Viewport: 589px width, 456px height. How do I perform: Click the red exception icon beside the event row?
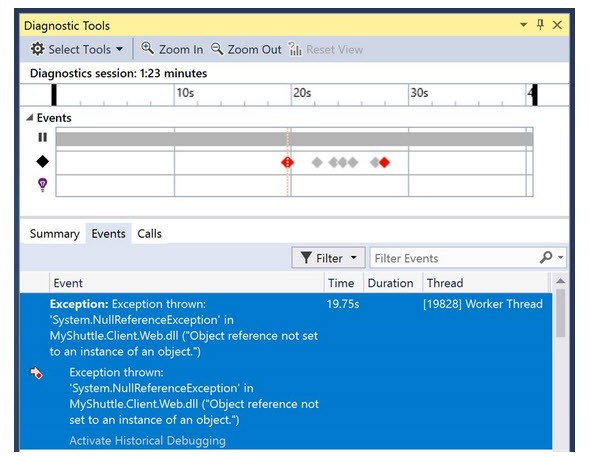point(36,373)
